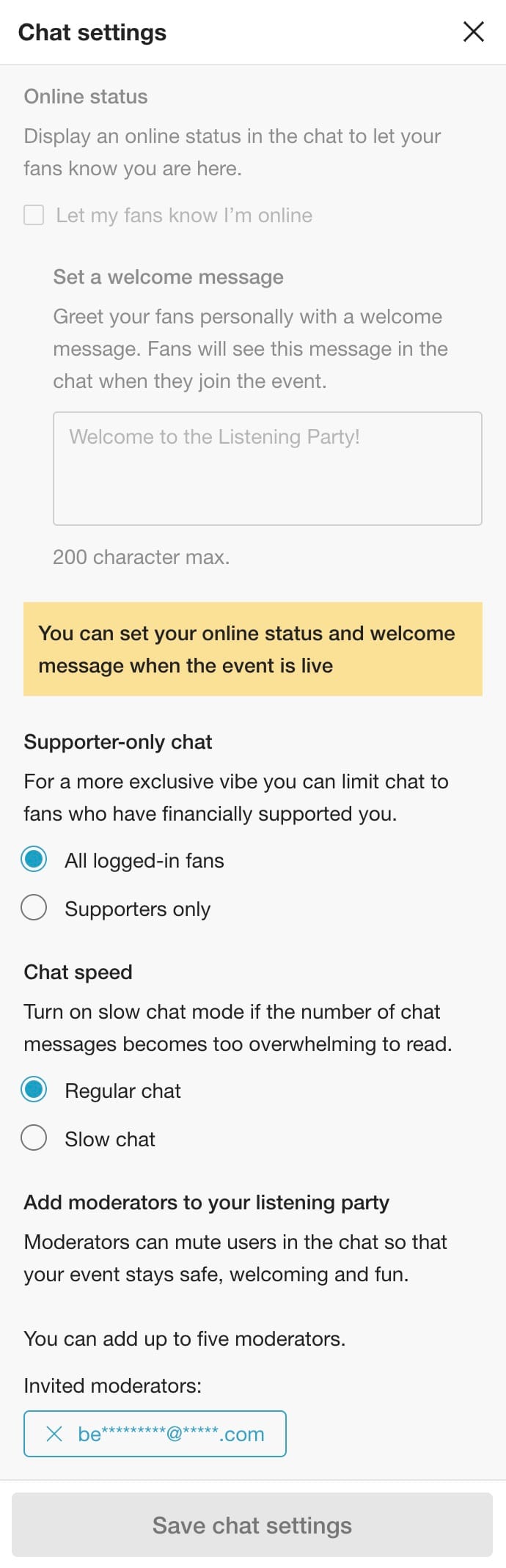Choose 'Slow chat' mode
Screen dimensions: 506x1568
33,1137
